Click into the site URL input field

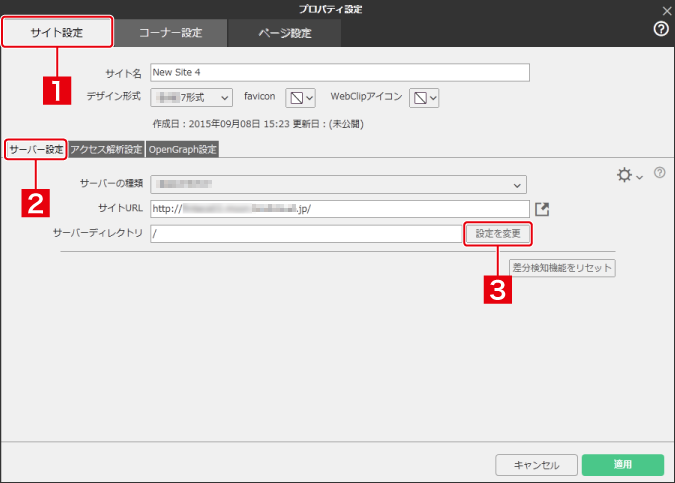coord(340,209)
